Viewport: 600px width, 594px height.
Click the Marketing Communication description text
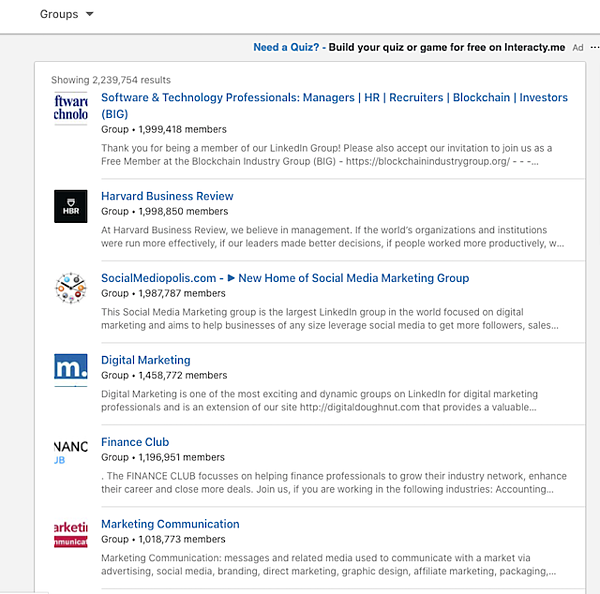click(329, 564)
